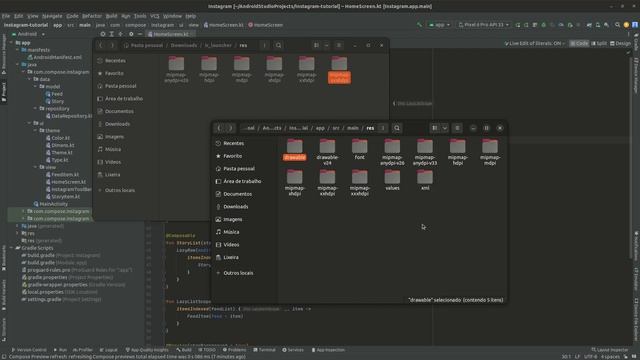Go back in the ic_launcher Files window
Viewport: 640px width, 360px height.
coord(101,45)
